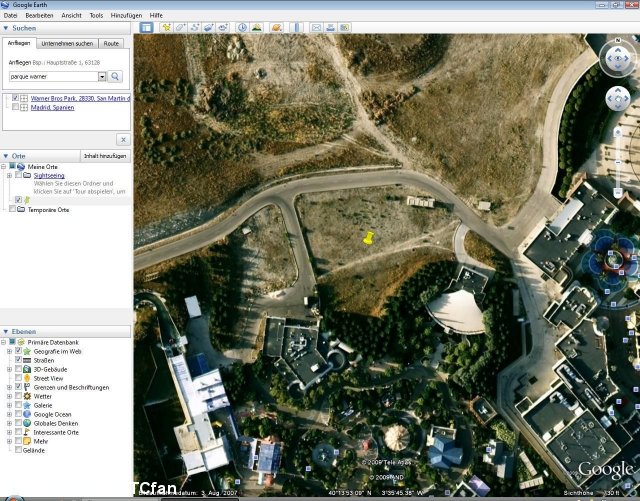Image resolution: width=640 pixels, height=501 pixels.
Task: Expand the Globales Denken layer tree
Action: point(9,423)
